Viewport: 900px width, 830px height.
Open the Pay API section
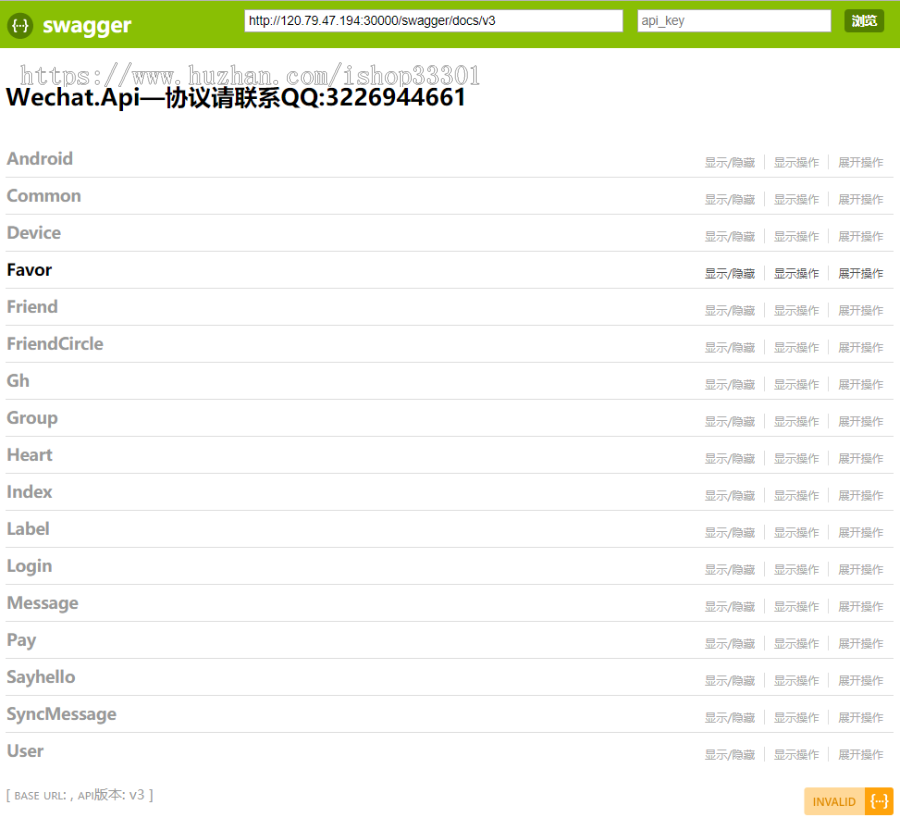pyautogui.click(x=21, y=640)
